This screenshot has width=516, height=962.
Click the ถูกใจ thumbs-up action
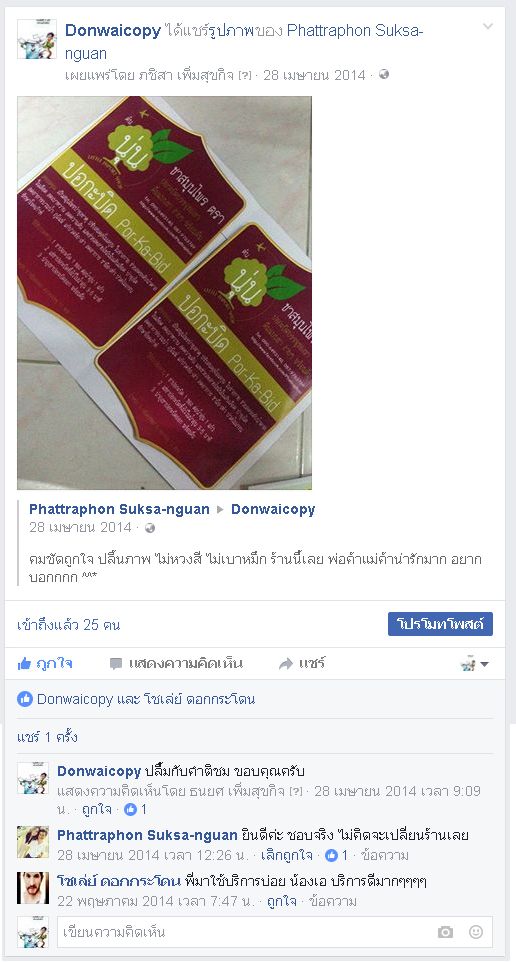click(45, 663)
